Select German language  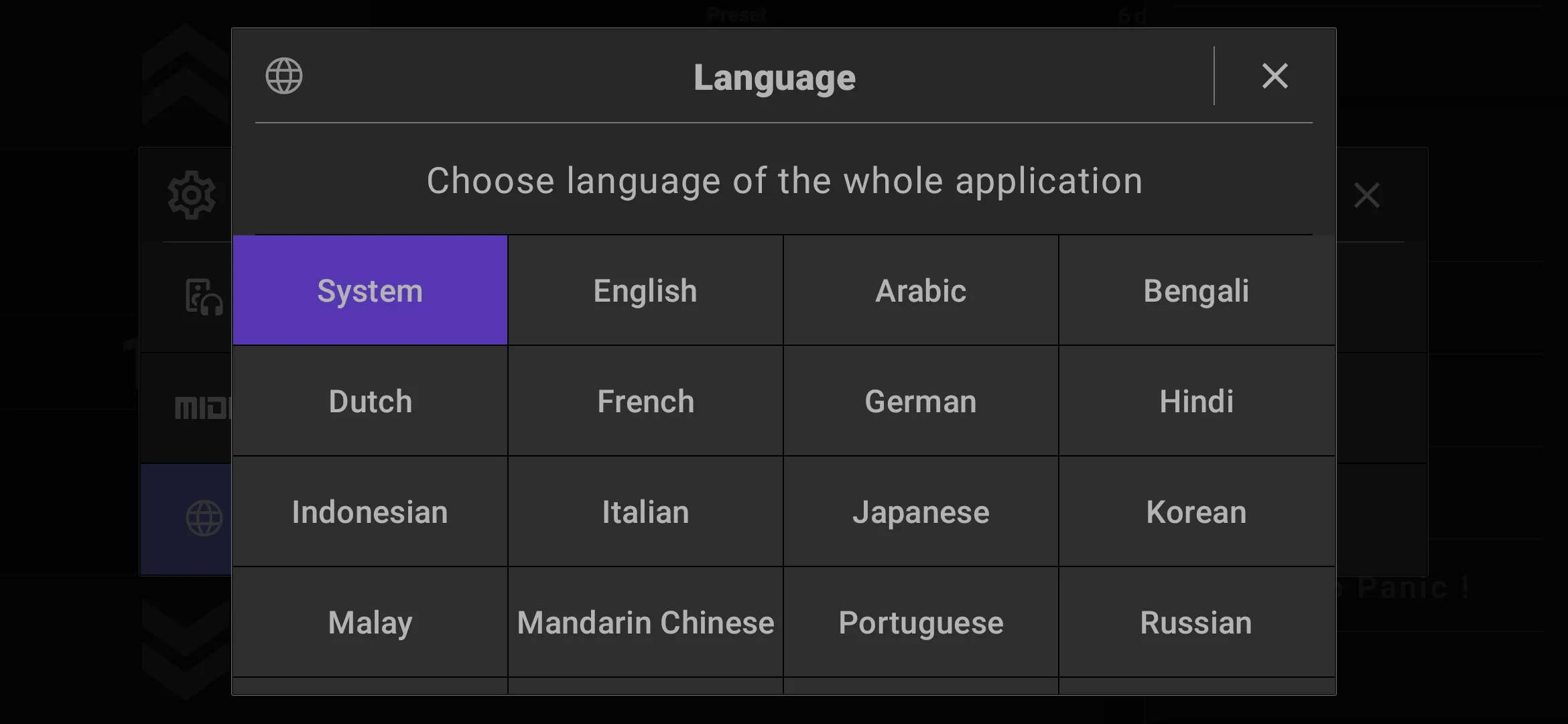[921, 401]
